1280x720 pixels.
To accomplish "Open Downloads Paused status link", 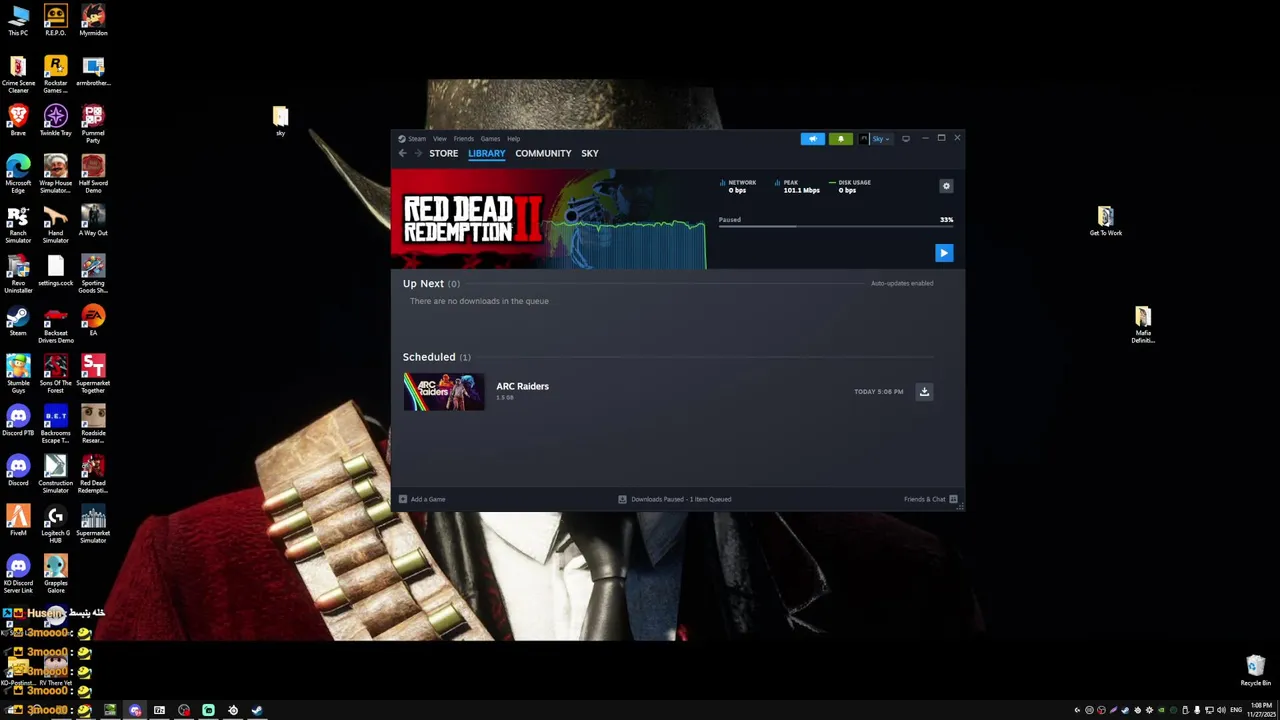I will pyautogui.click(x=675, y=499).
